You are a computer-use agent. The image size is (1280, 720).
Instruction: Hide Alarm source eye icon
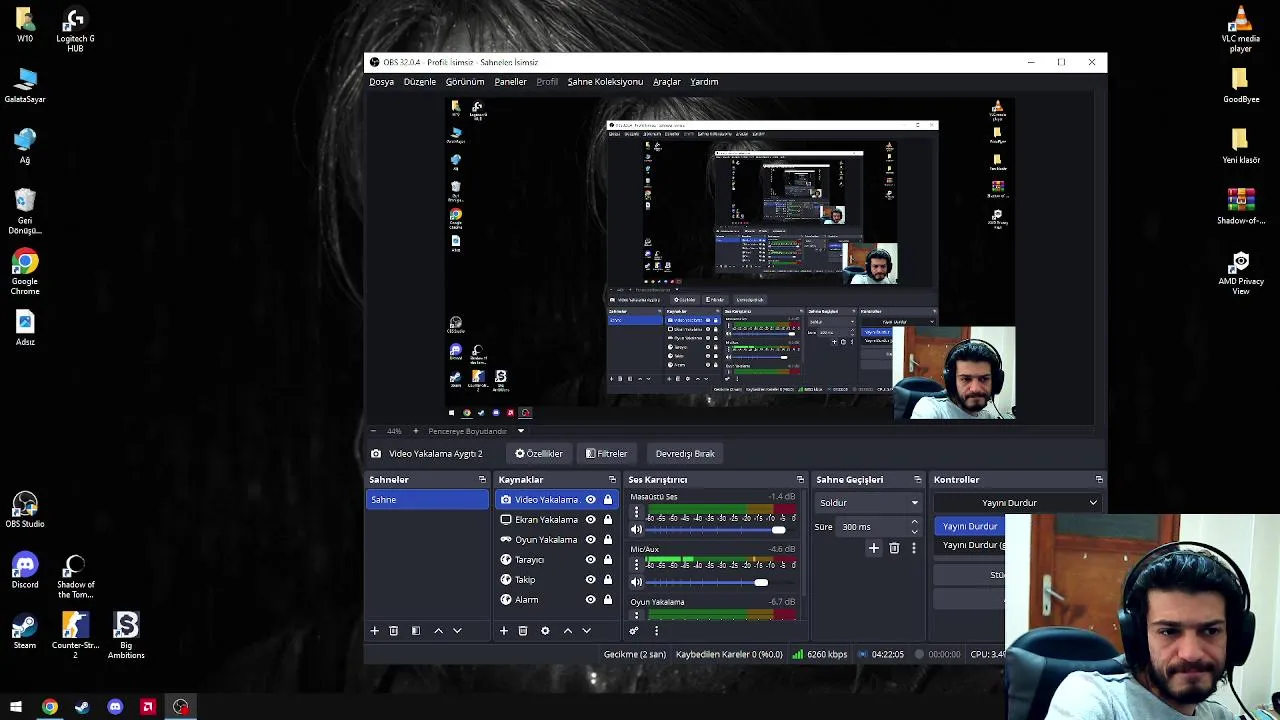coord(590,600)
